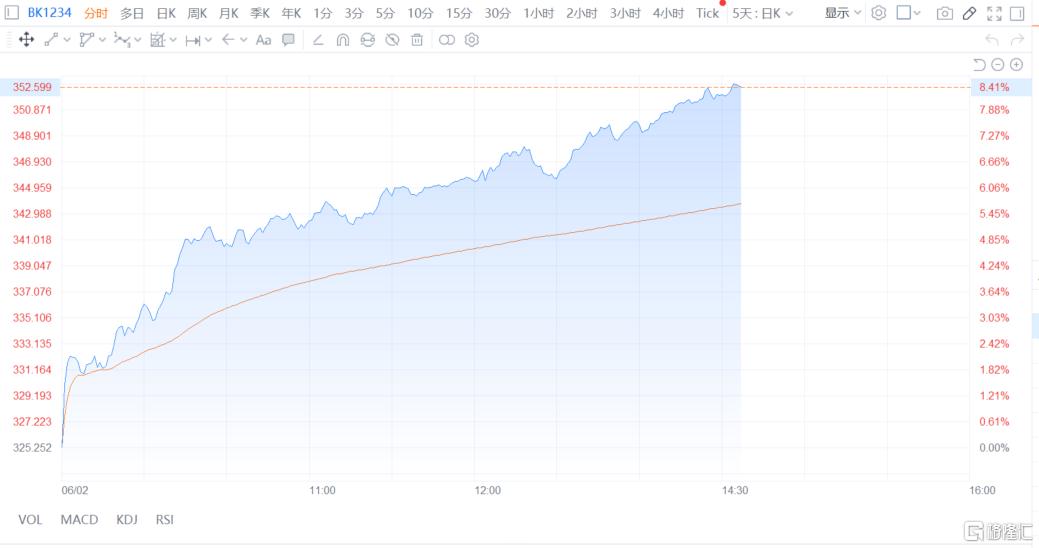1039x548 pixels.
Task: Switch to the 日K timeframe tab
Action: 166,13
